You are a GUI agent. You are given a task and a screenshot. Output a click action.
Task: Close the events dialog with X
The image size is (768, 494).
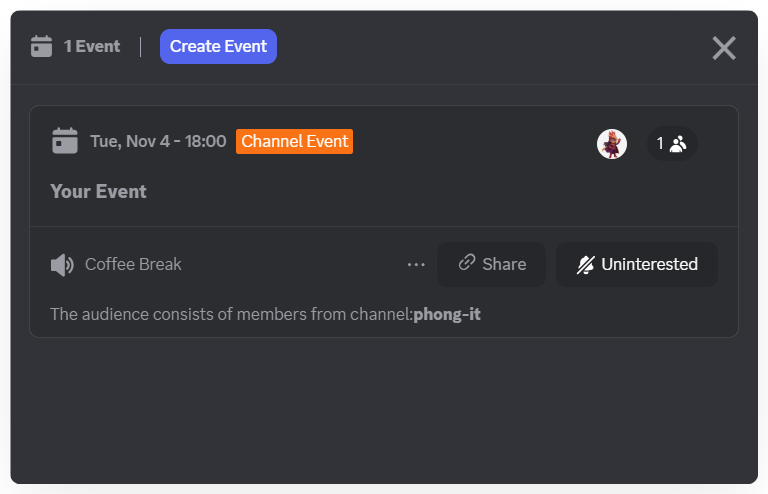click(x=724, y=48)
